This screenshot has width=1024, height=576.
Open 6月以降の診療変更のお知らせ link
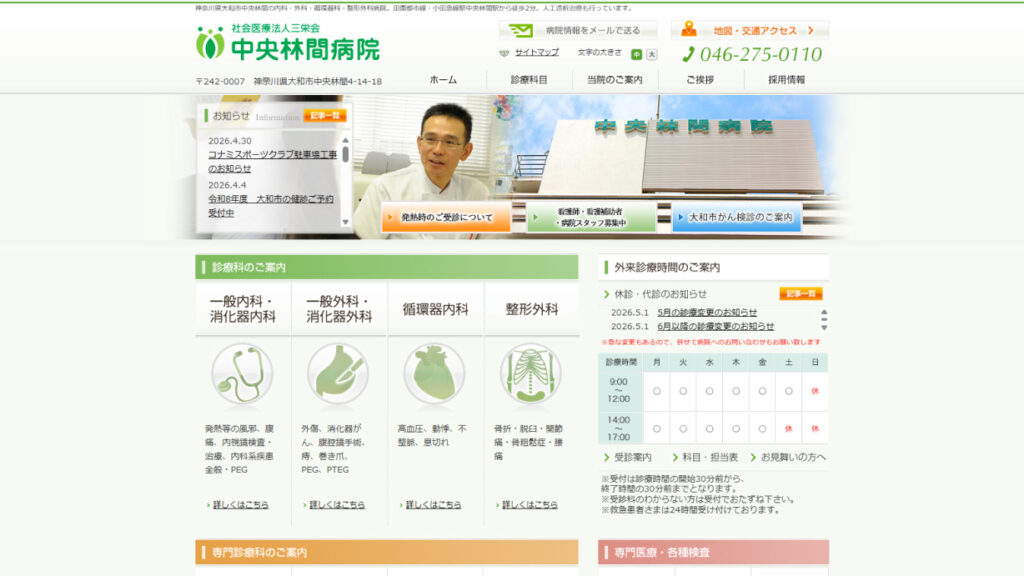tap(716, 327)
